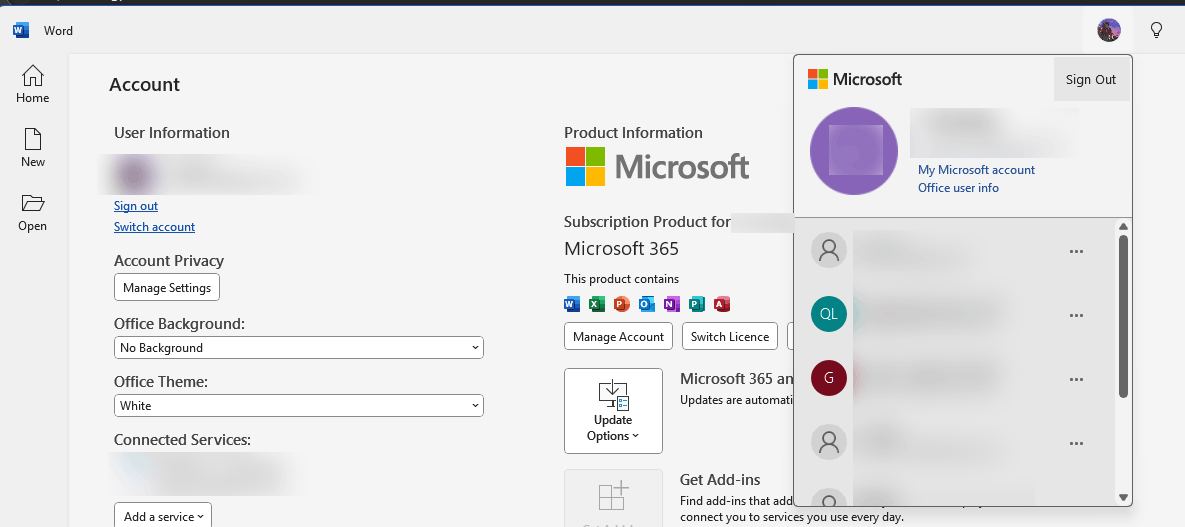The image size is (1185, 527).
Task: Click the Microsoft logo under Product Information
Action: (x=657, y=166)
